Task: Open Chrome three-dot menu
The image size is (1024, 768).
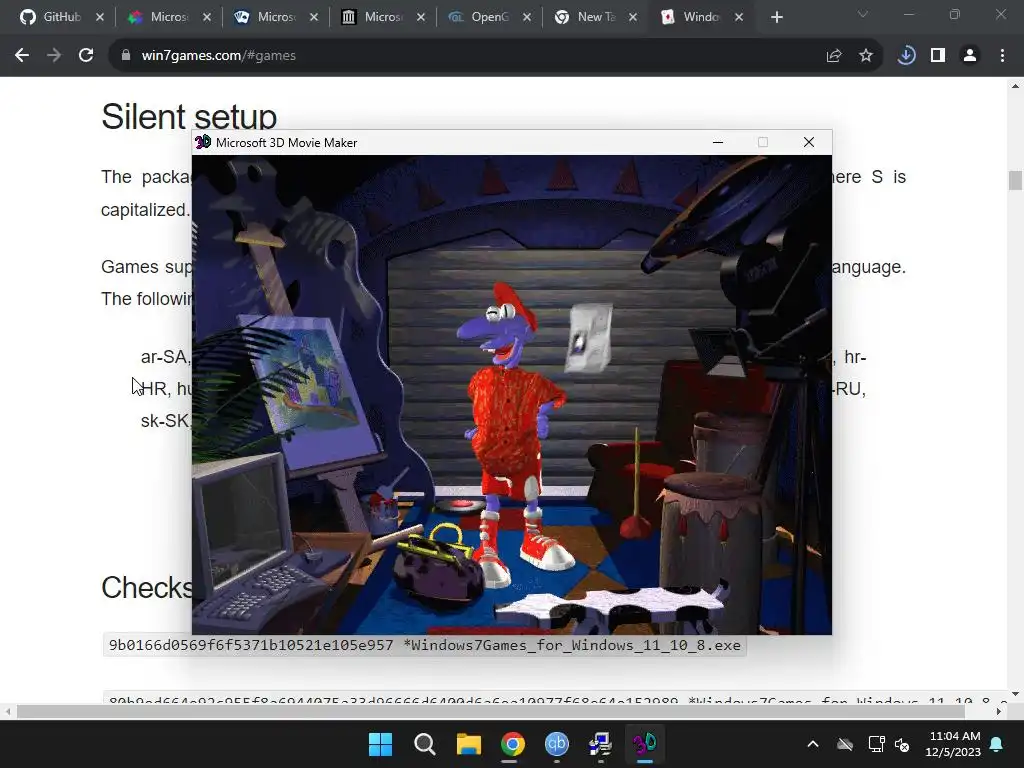Action: click(x=1002, y=56)
